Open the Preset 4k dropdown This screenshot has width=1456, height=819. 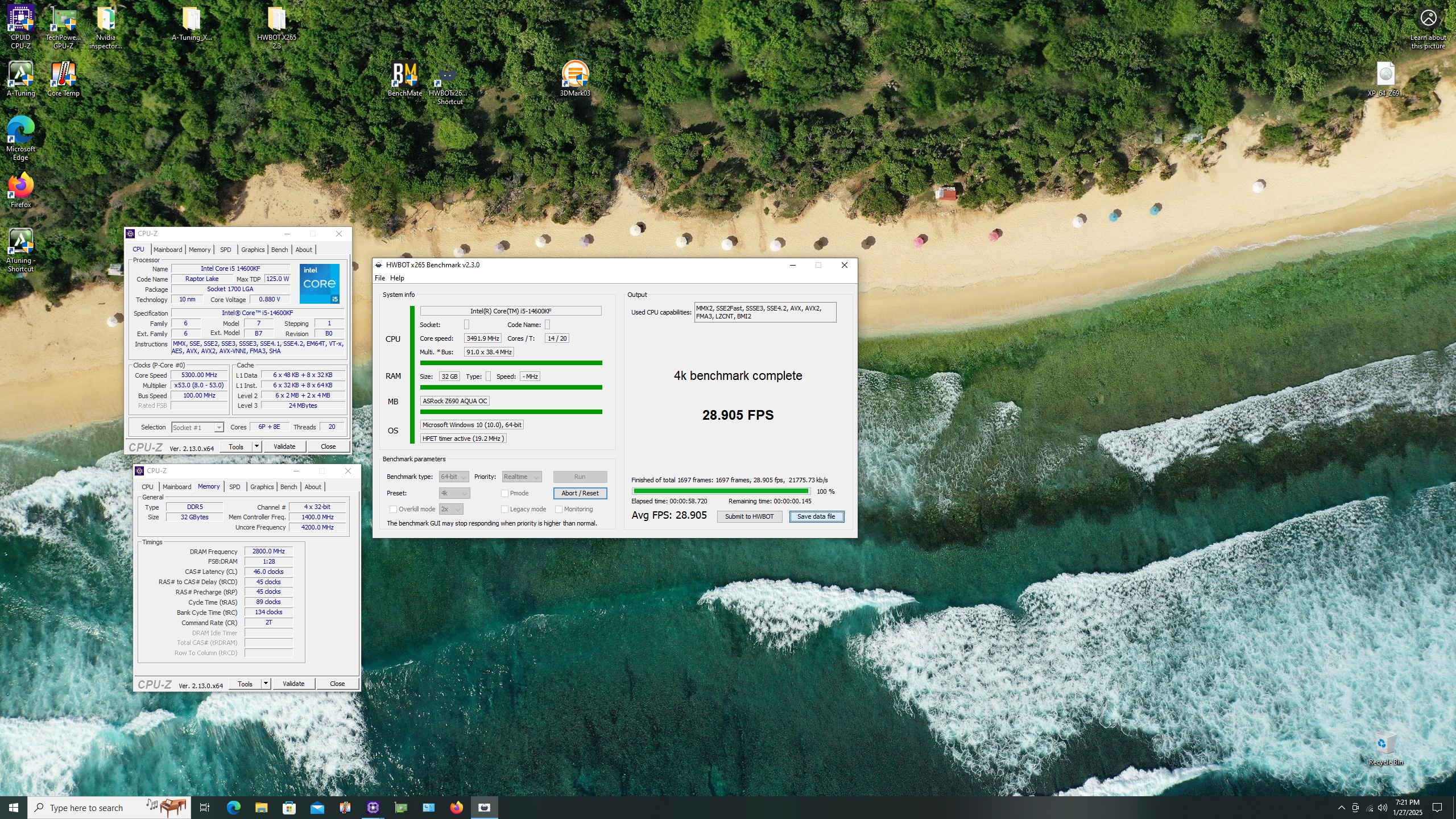tap(454, 493)
